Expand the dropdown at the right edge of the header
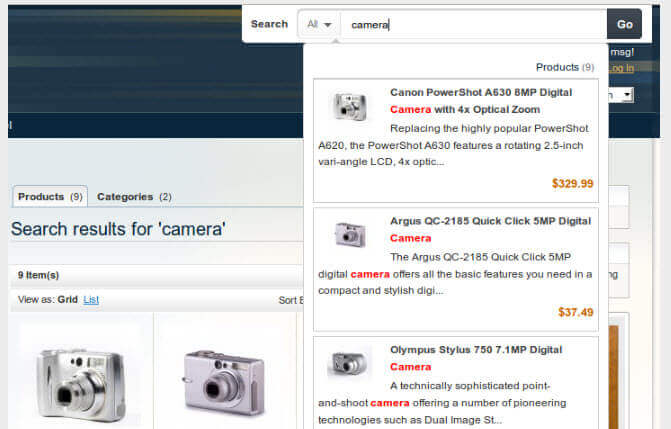Image resolution: width=671 pixels, height=429 pixels. click(x=626, y=95)
